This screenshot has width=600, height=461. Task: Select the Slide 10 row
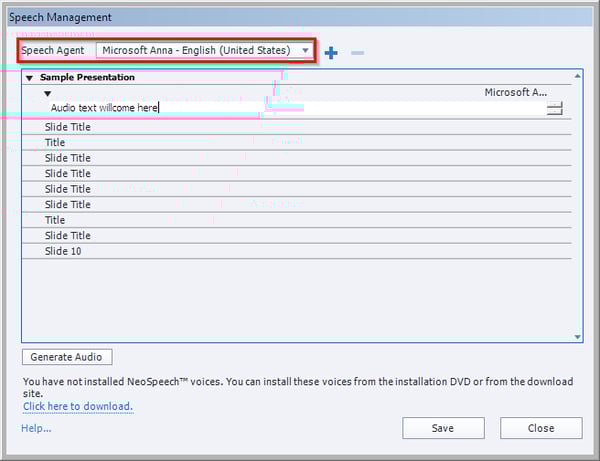pyautogui.click(x=297, y=251)
